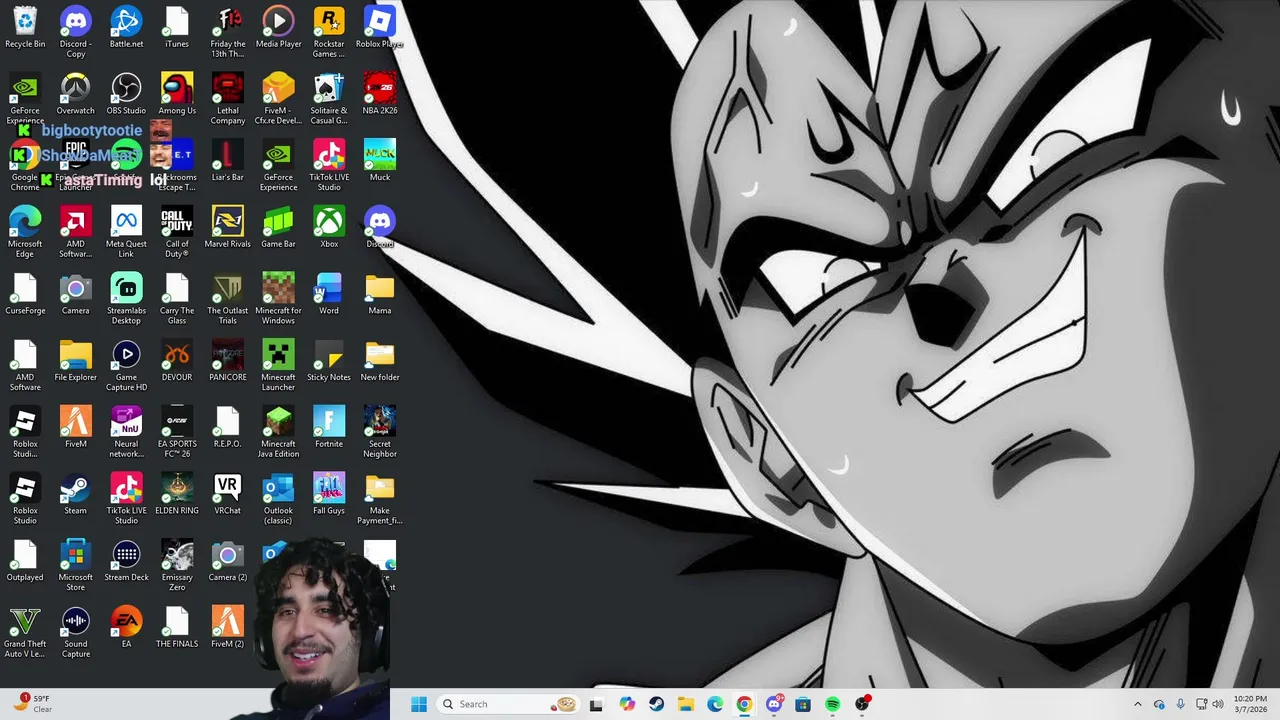This screenshot has width=1280, height=720.
Task: Launch the Xbox desktop icon
Action: 329,228
